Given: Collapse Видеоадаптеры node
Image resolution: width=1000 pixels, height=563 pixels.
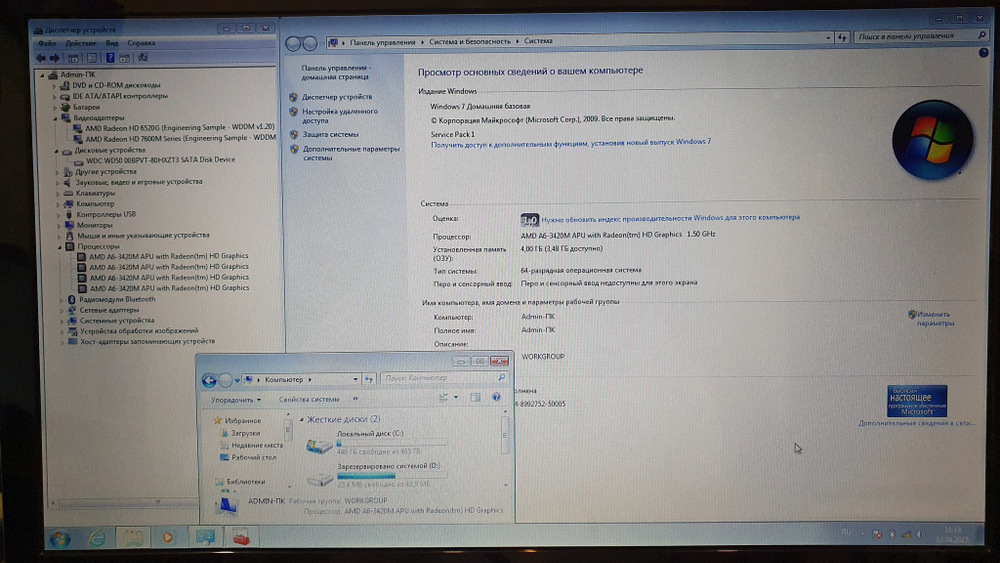Looking at the screenshot, I should [x=55, y=118].
